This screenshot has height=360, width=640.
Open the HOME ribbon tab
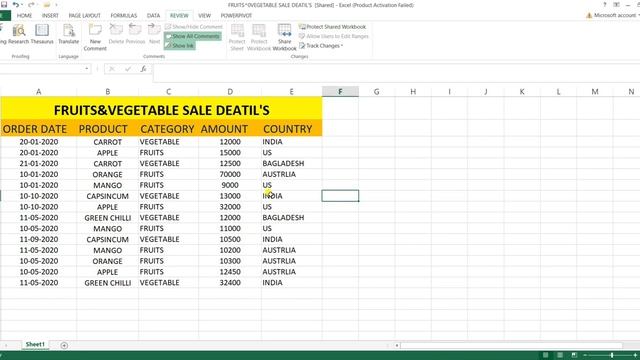[x=24, y=16]
